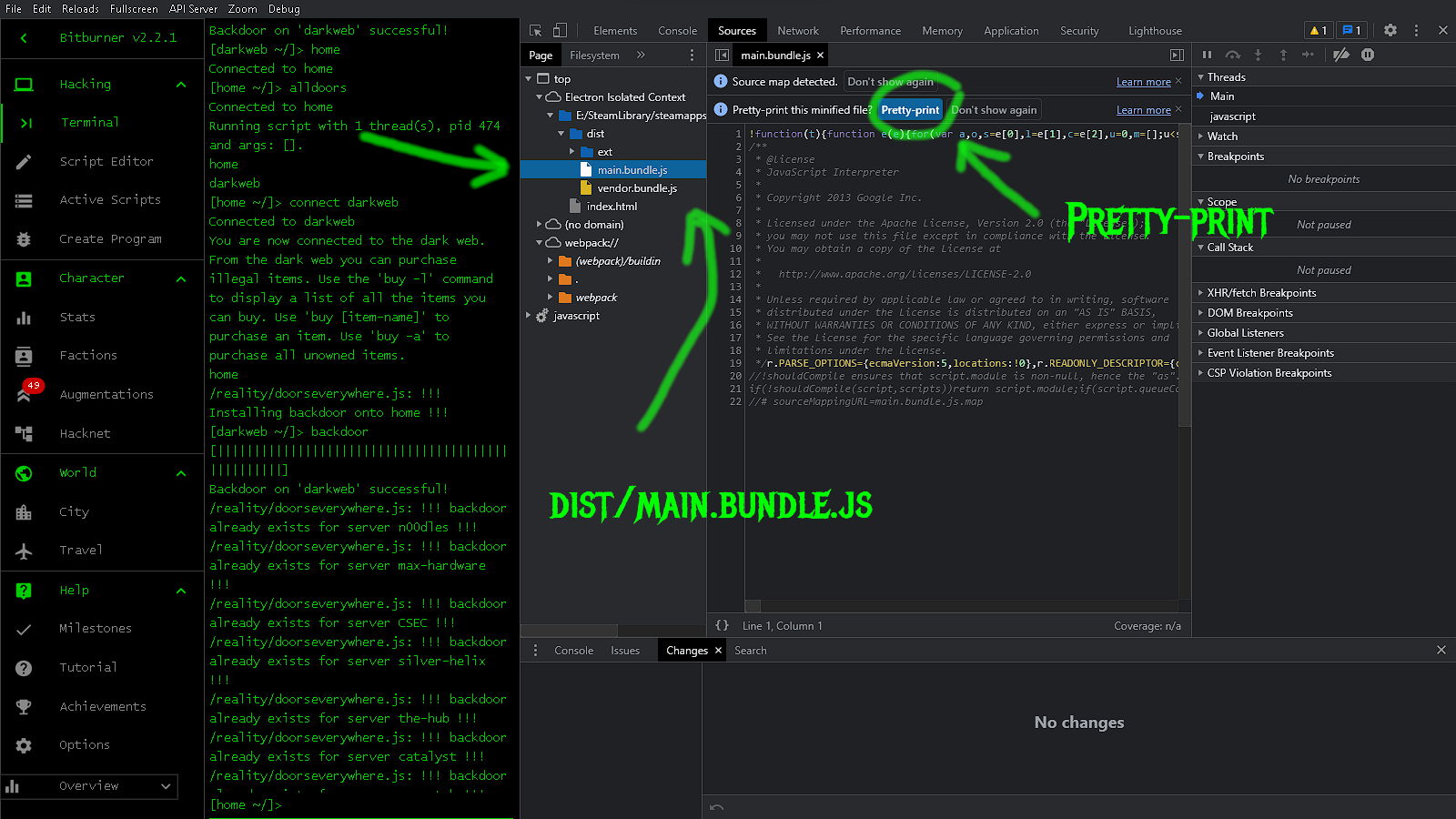Toggle pause on exceptions icon
1456x819 pixels.
(x=1368, y=55)
